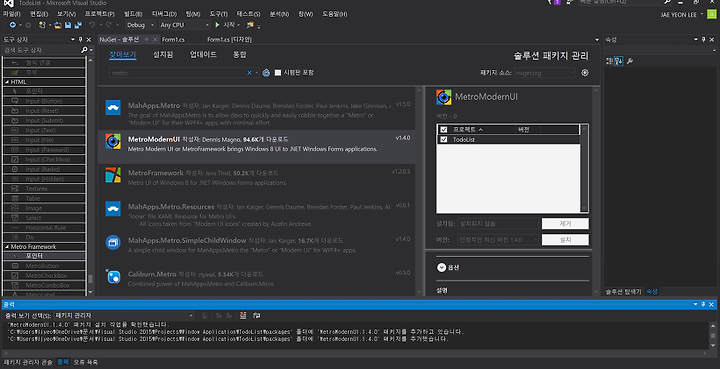
Task: Open the Error List bottom tab
Action: 85,362
